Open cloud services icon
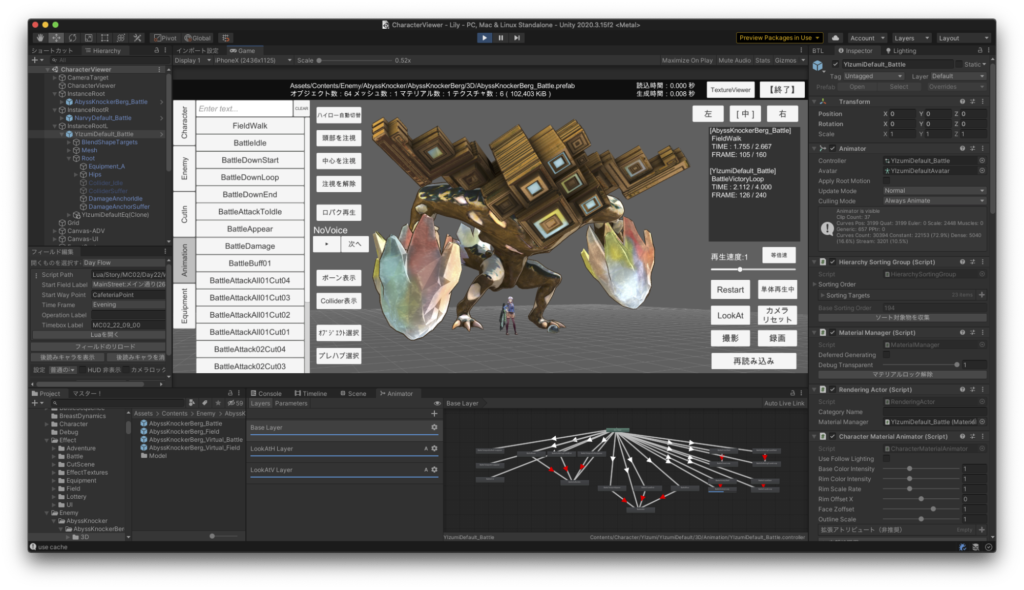 [x=835, y=38]
